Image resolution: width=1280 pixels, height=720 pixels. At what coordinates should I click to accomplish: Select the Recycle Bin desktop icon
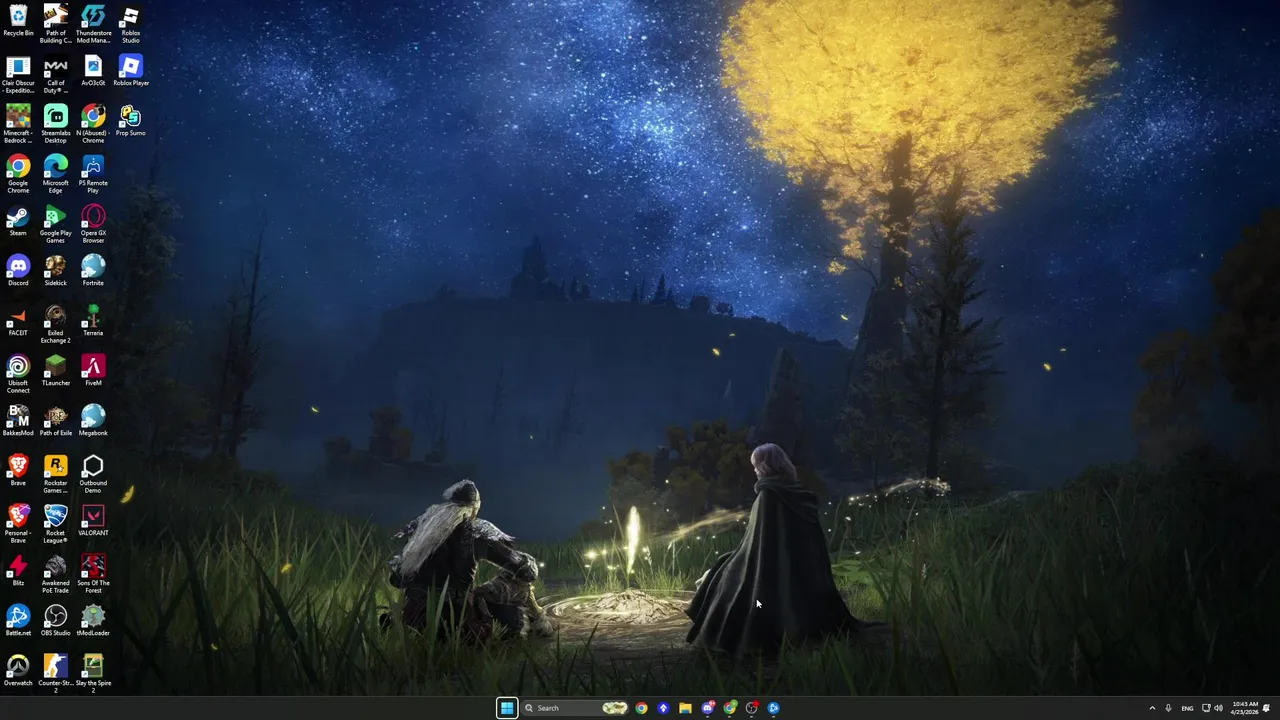[x=18, y=22]
